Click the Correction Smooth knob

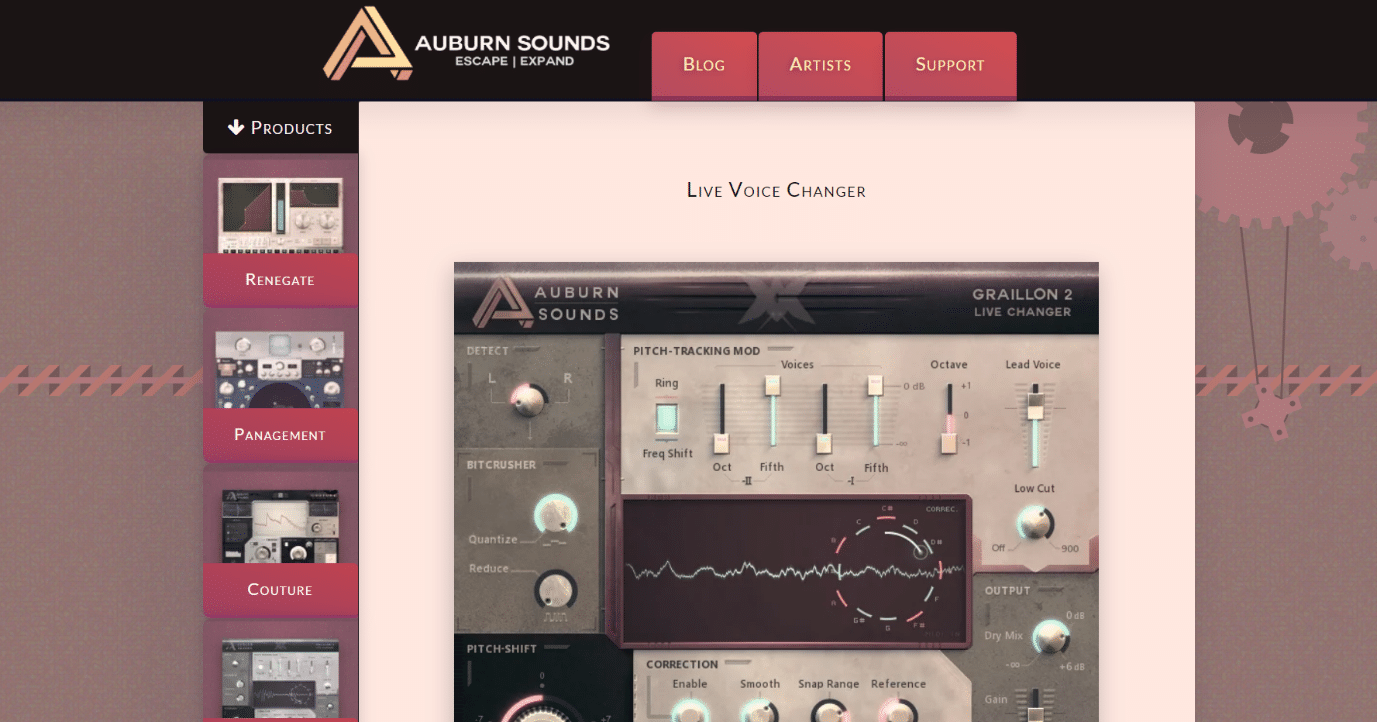pos(759,710)
